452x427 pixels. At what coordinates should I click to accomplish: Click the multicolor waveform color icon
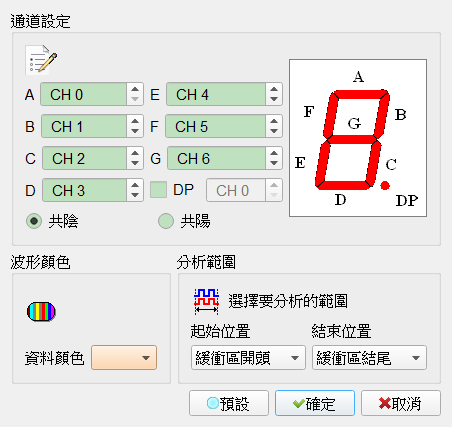point(41,312)
